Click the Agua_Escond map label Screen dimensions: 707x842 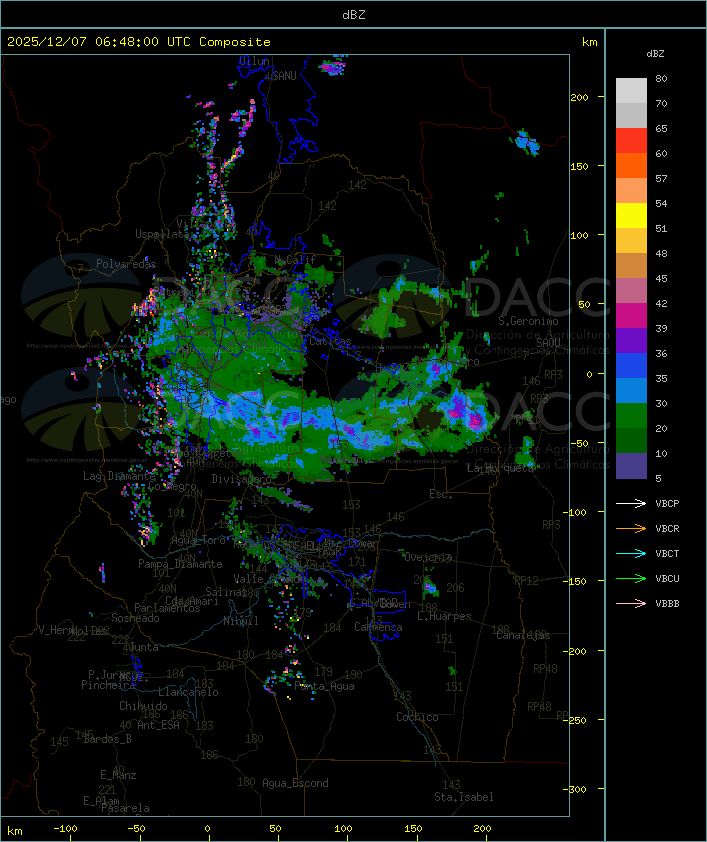click(295, 783)
